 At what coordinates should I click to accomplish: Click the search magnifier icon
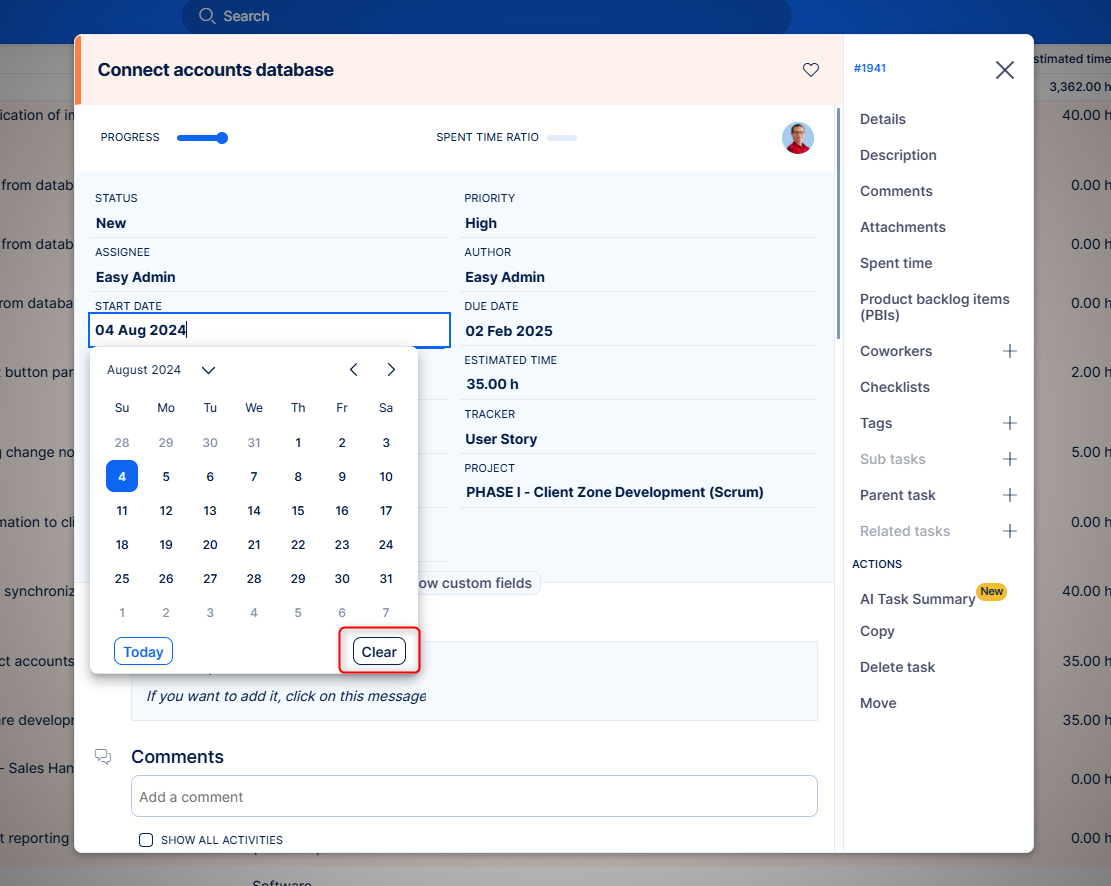207,16
